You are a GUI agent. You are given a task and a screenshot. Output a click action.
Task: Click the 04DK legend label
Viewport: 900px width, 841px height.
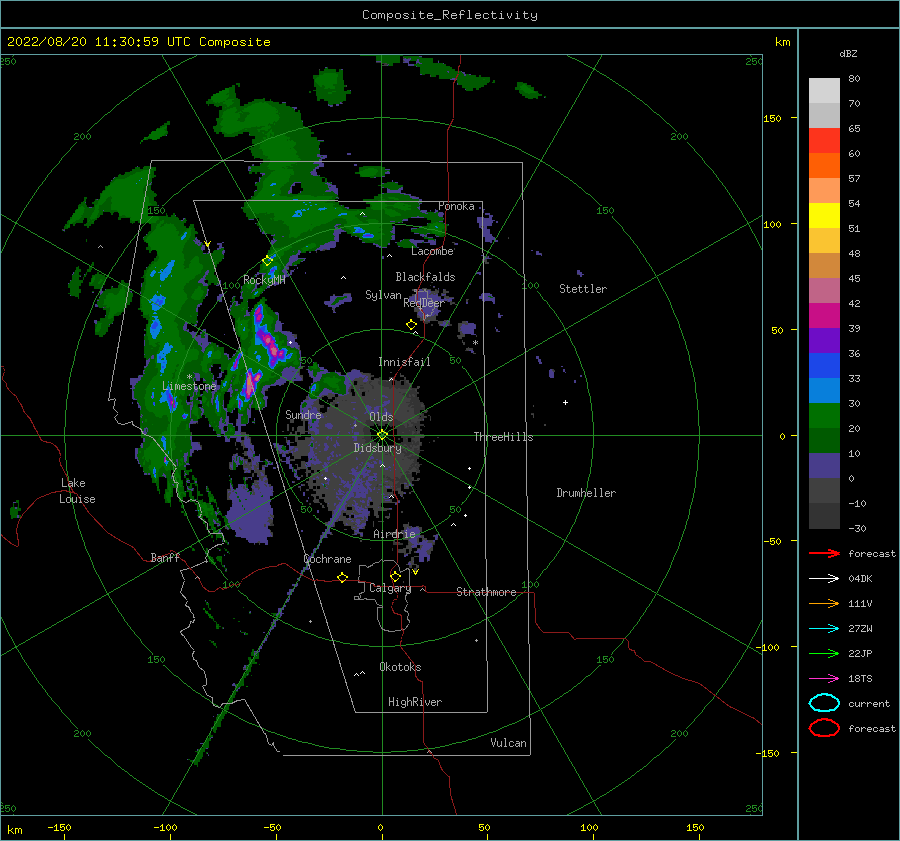coord(860,579)
